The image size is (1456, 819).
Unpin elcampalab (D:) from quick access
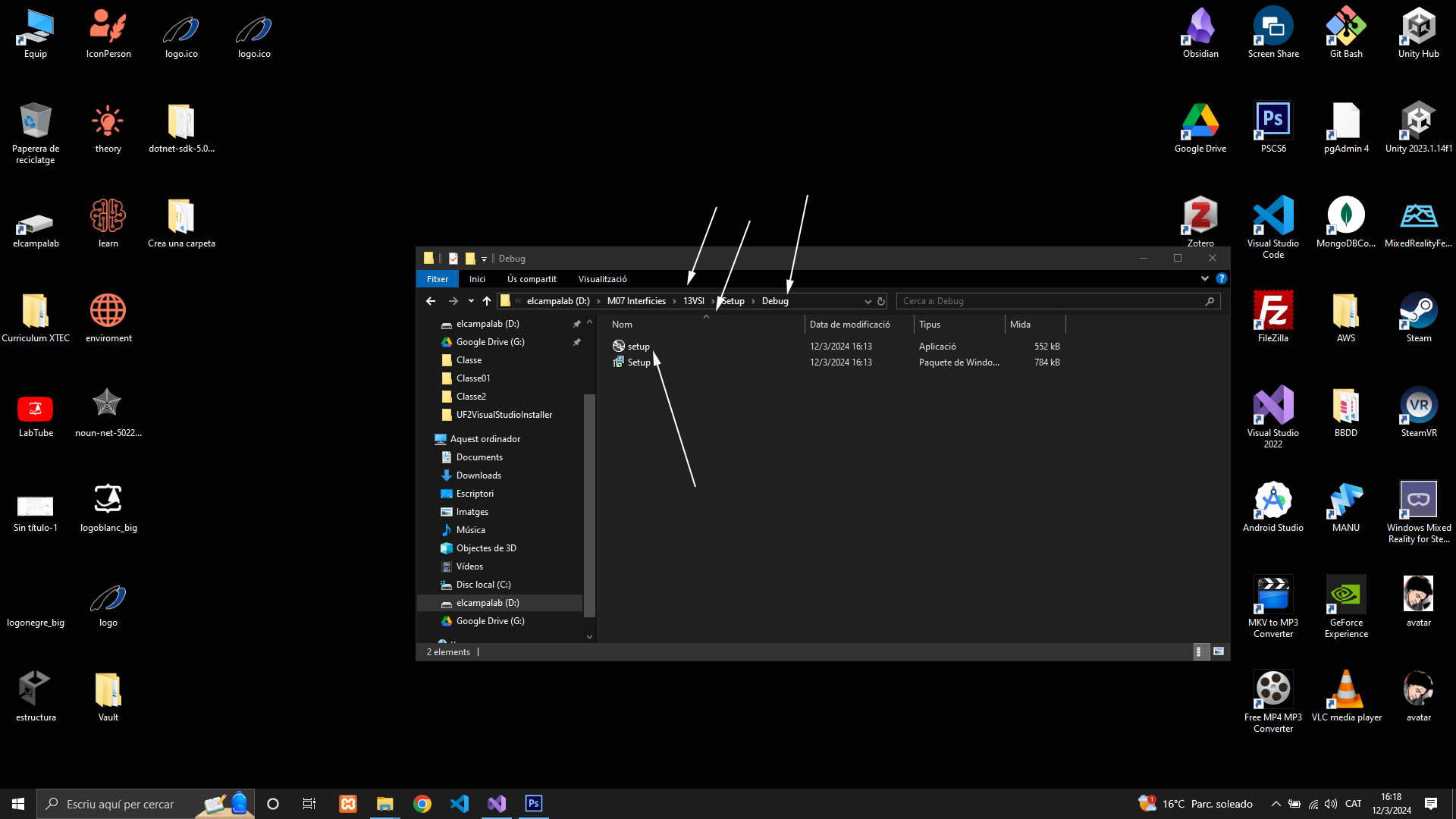coord(576,324)
